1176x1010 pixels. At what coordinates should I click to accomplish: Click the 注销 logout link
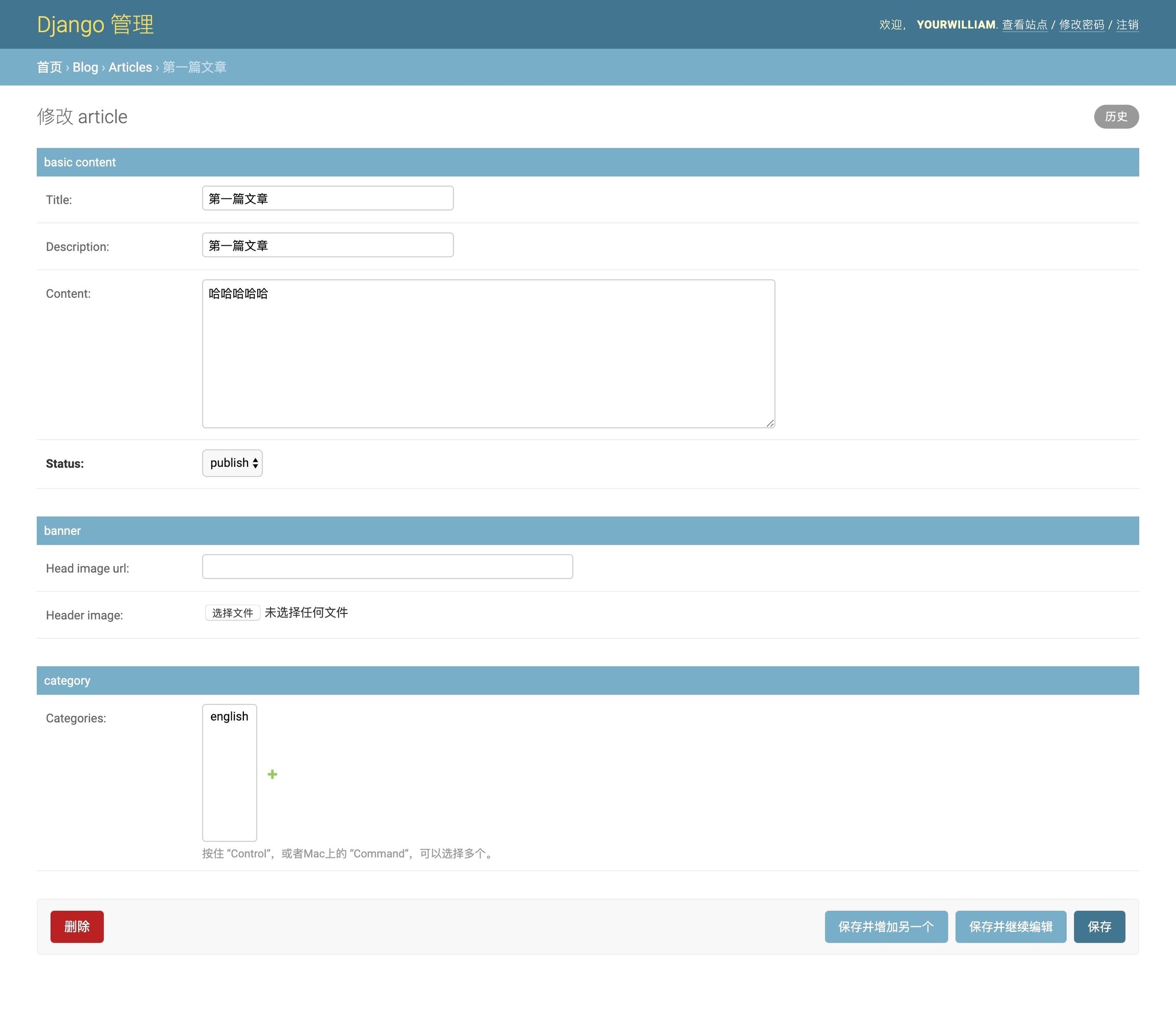(x=1127, y=25)
